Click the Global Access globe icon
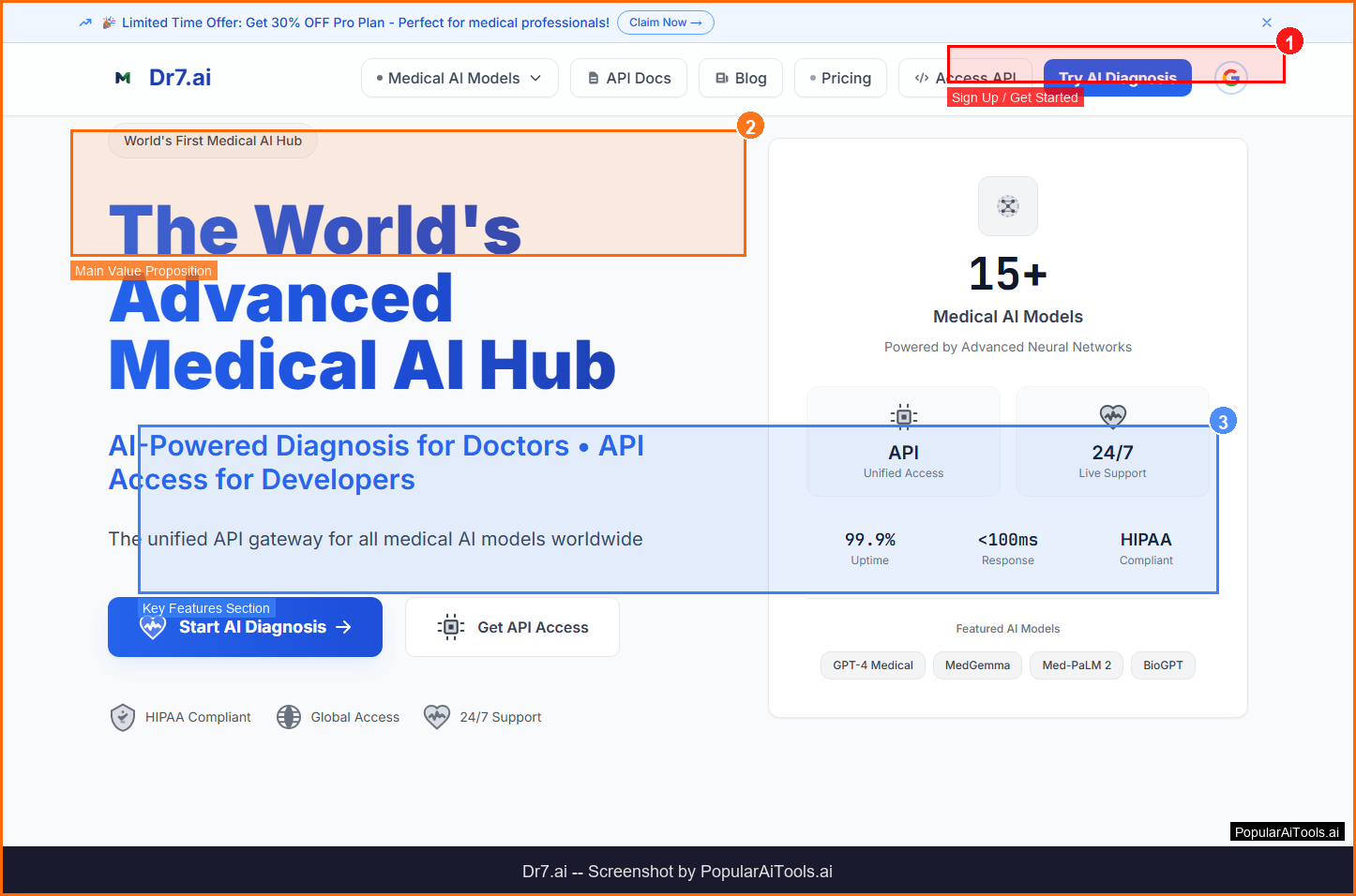Viewport: 1356px width, 896px height. pyautogui.click(x=289, y=717)
